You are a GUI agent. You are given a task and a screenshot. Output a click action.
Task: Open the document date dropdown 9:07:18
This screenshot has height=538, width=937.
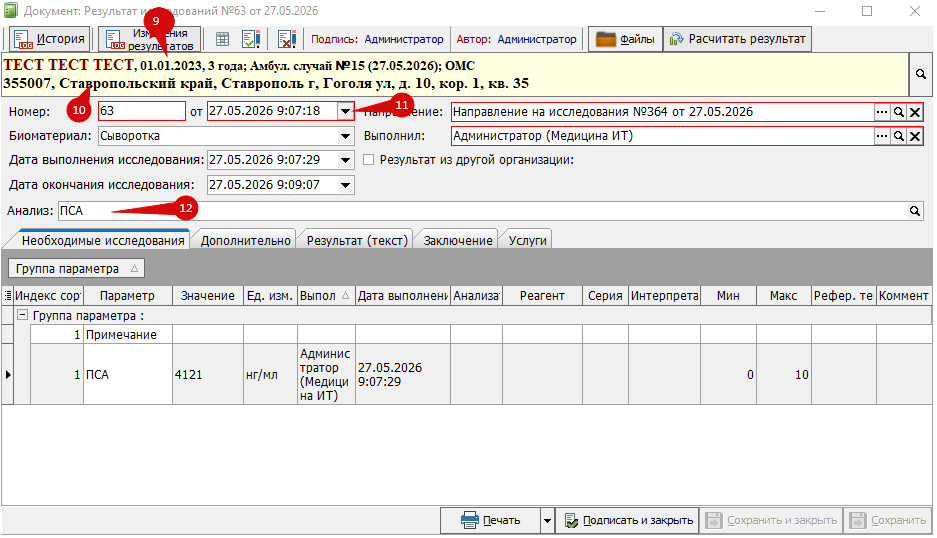(x=345, y=111)
